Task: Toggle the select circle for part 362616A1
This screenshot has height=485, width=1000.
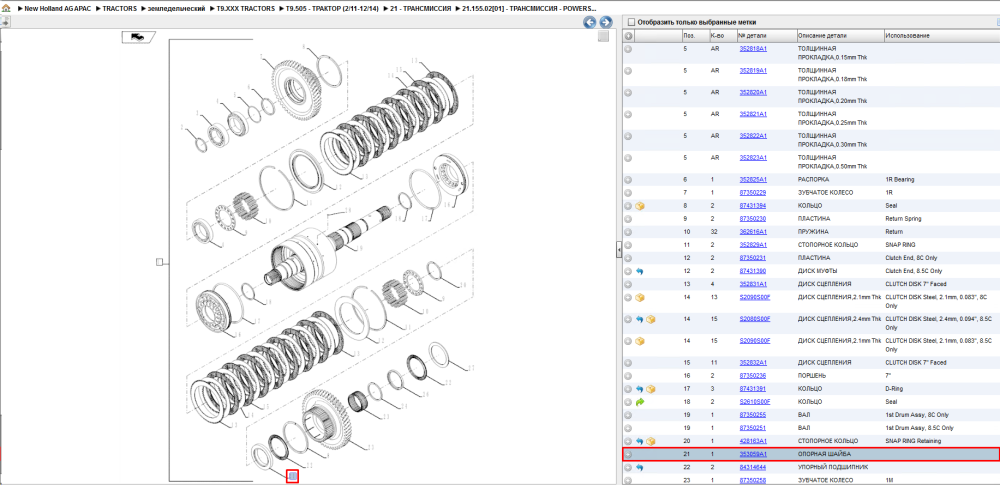Action: (x=628, y=232)
